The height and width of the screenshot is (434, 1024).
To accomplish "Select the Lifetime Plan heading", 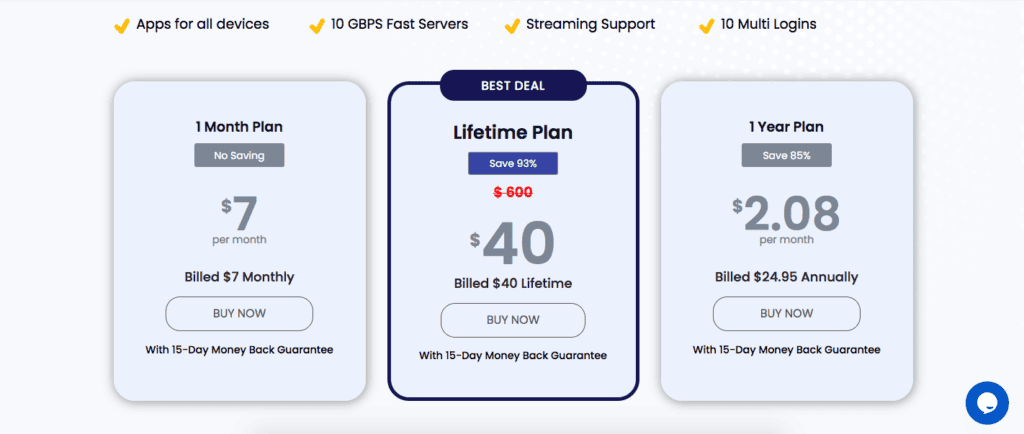I will coord(513,132).
